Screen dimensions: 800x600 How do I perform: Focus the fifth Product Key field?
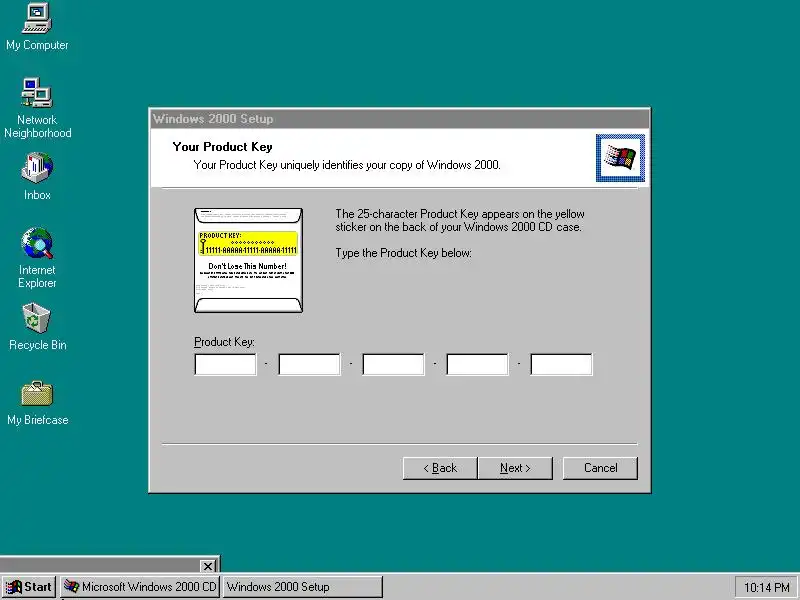pyautogui.click(x=561, y=364)
